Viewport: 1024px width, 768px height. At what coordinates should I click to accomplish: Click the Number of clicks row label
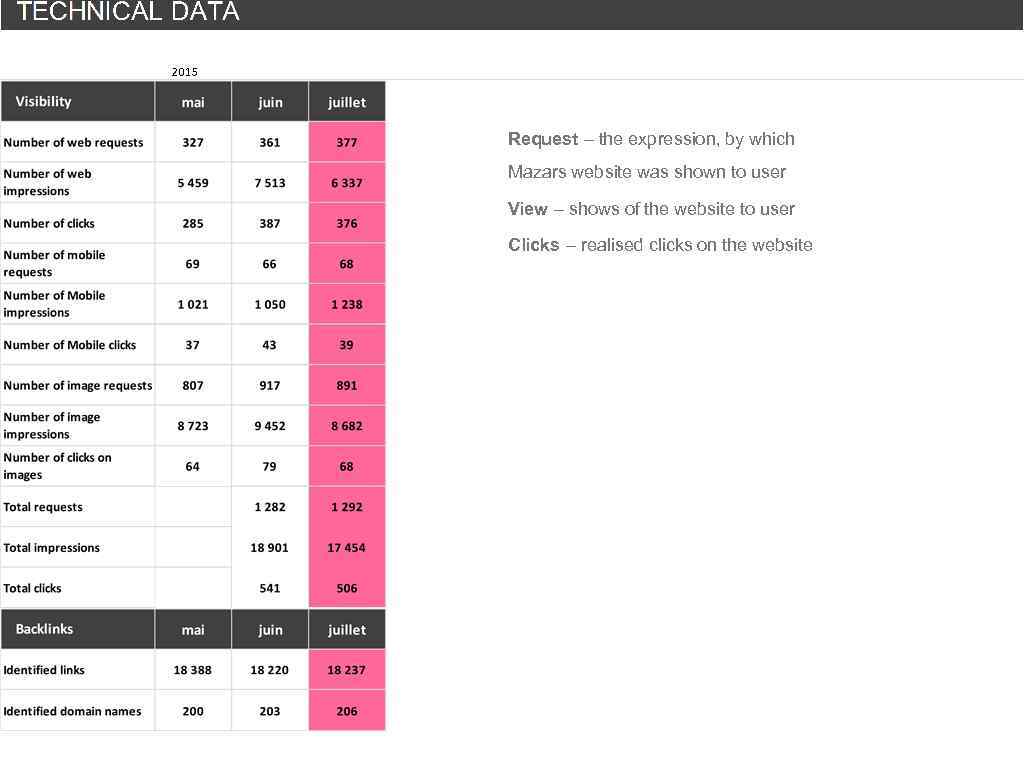(49, 223)
